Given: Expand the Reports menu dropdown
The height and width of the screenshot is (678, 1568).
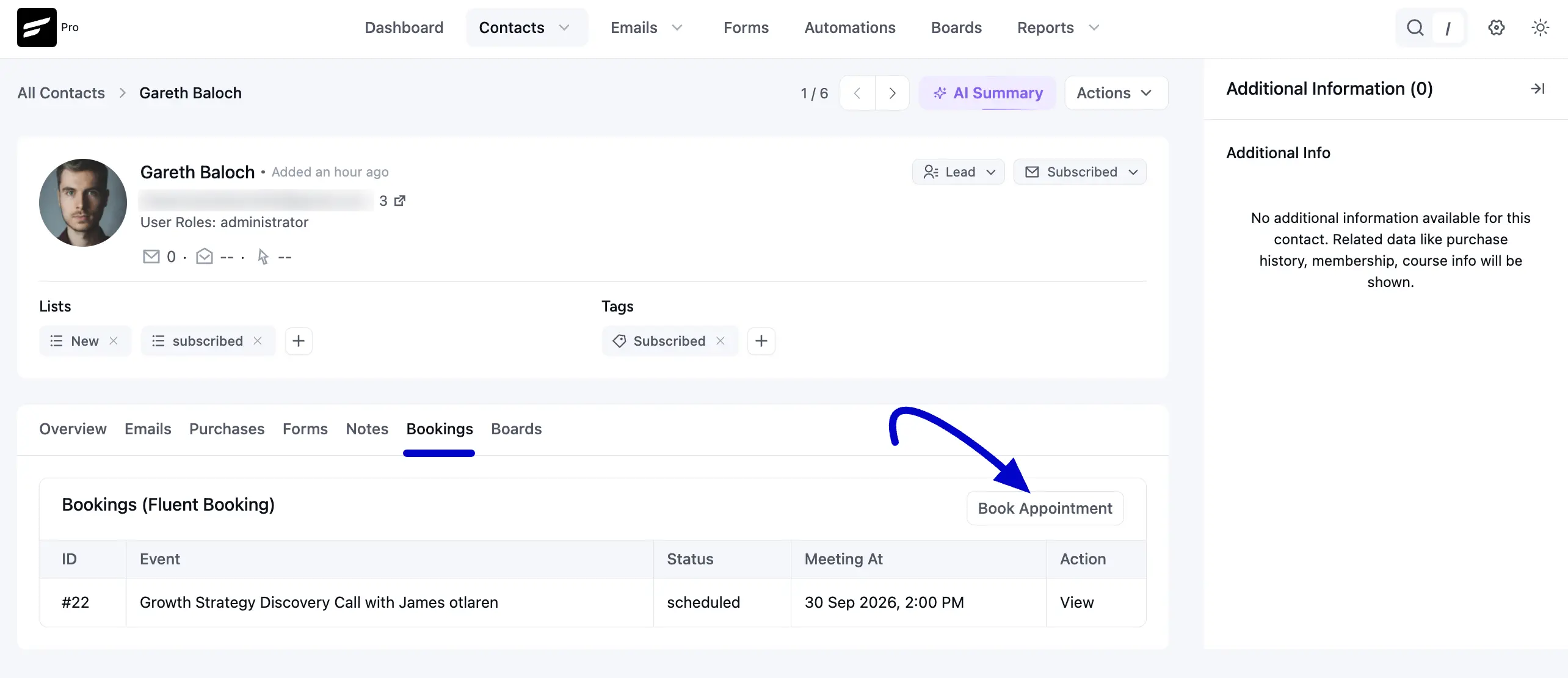Looking at the screenshot, I should pos(1094,27).
